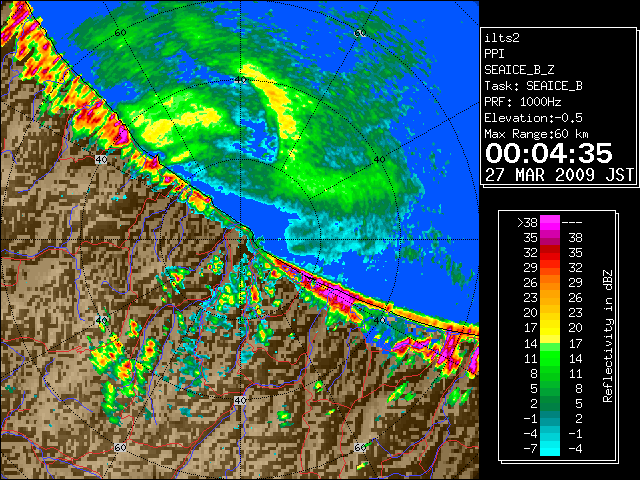Click the 00:04:35 timestamp
The image size is (640, 480).
pyautogui.click(x=549, y=153)
